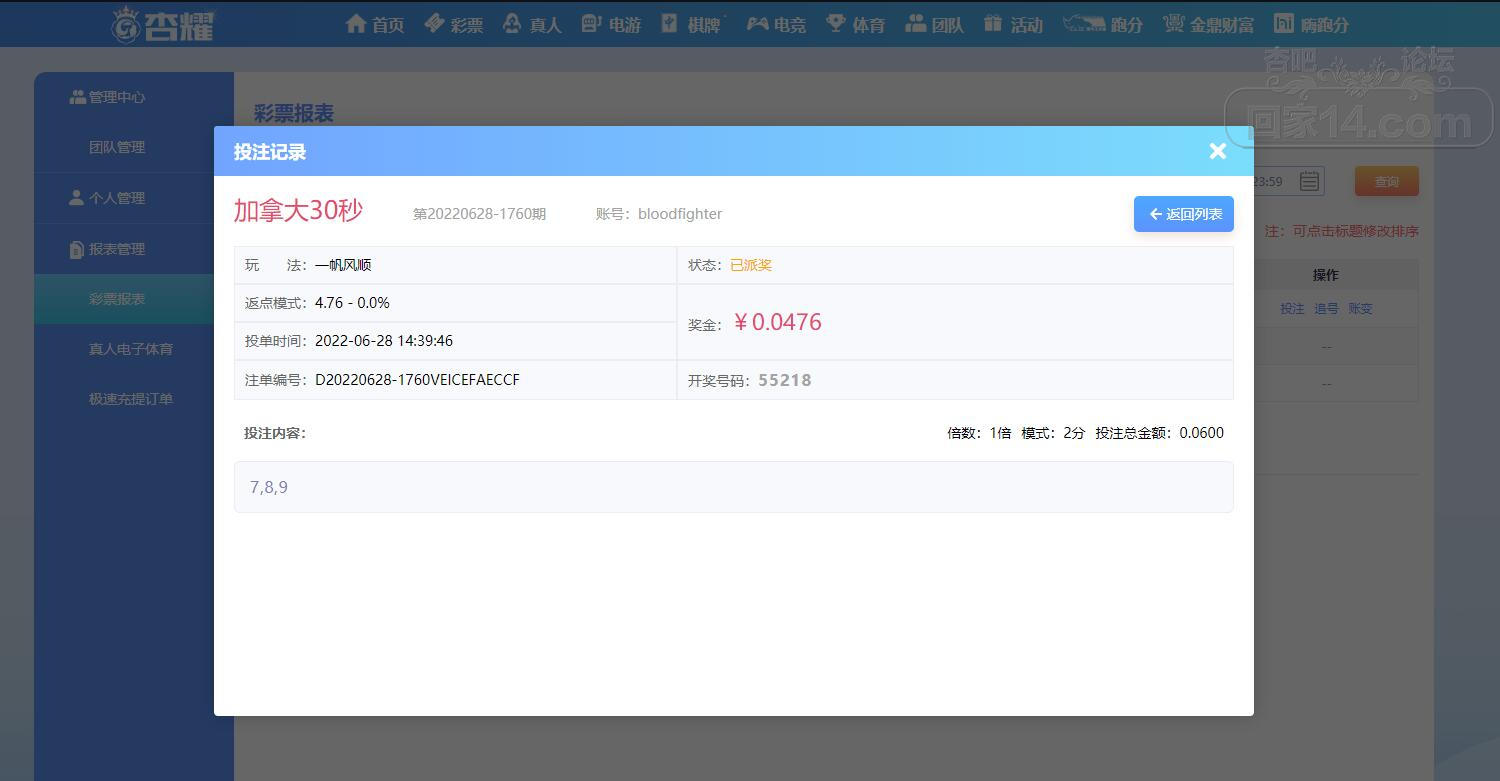
Task: Click the group icon beside 管理中心
Action: point(77,97)
